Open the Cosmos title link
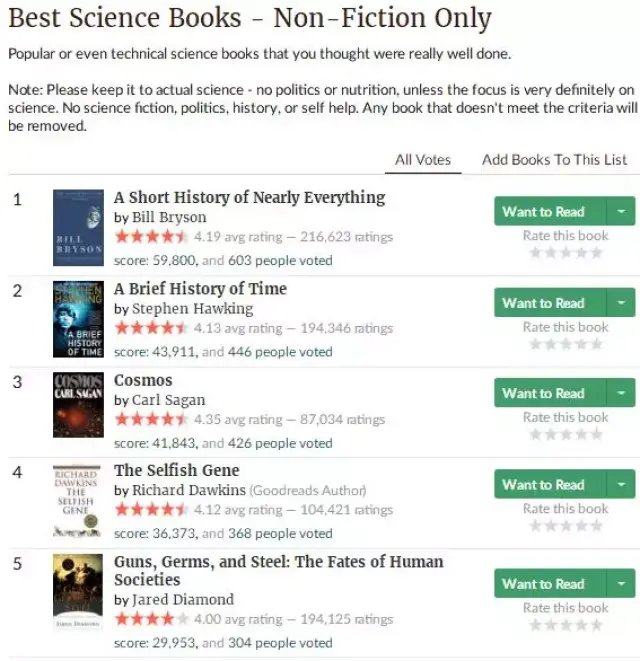640x661 pixels. click(143, 380)
